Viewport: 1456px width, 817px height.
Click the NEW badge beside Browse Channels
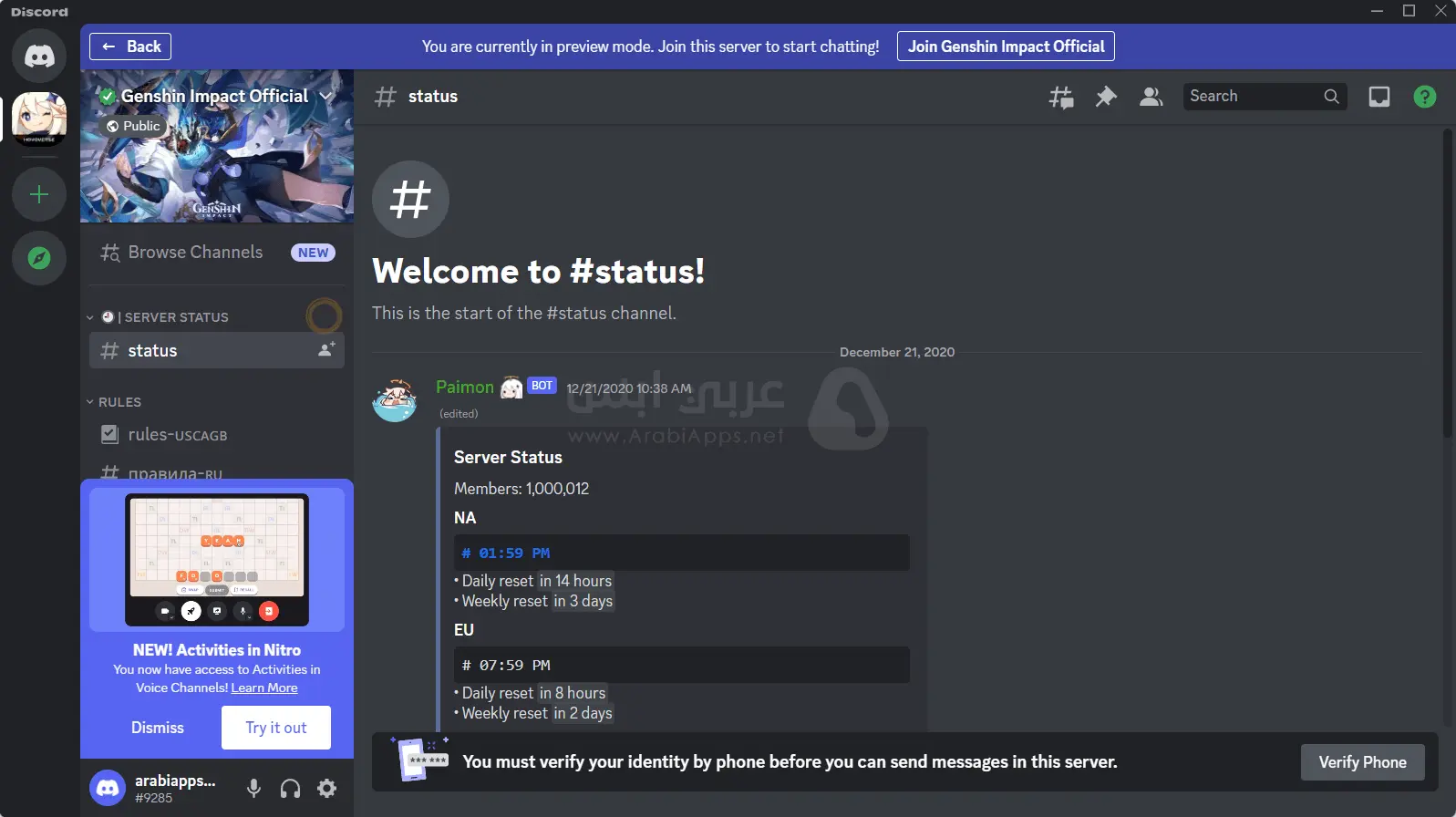(313, 253)
